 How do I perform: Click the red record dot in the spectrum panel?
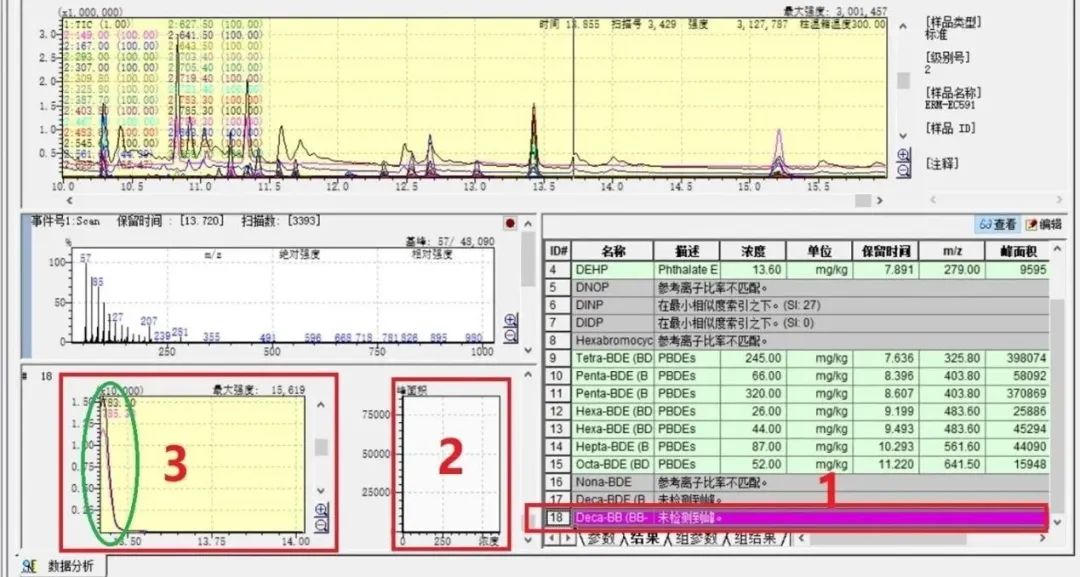point(510,223)
